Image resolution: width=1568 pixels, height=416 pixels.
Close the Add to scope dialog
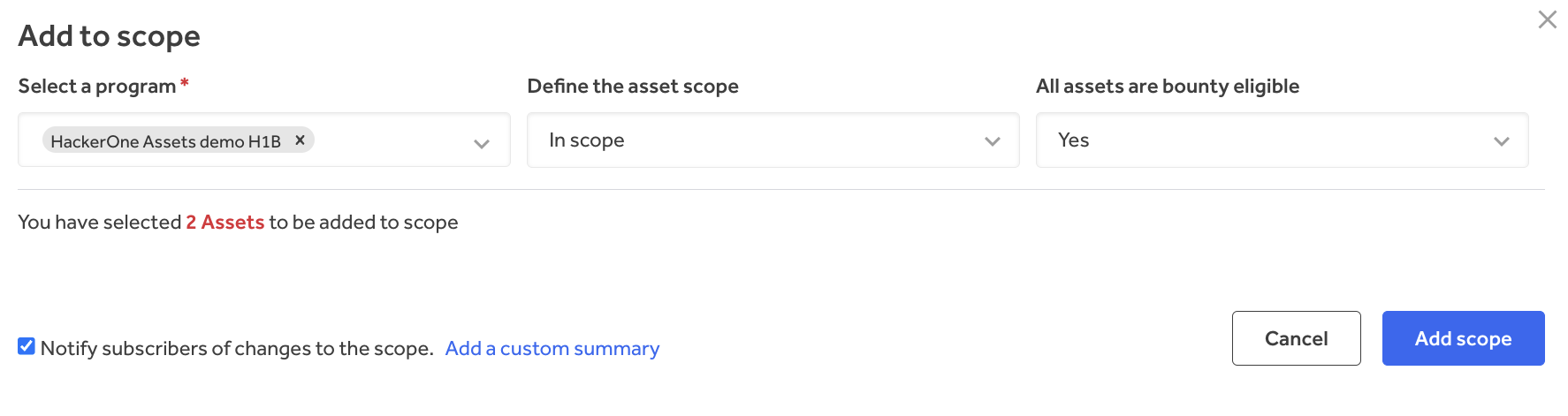(1547, 19)
